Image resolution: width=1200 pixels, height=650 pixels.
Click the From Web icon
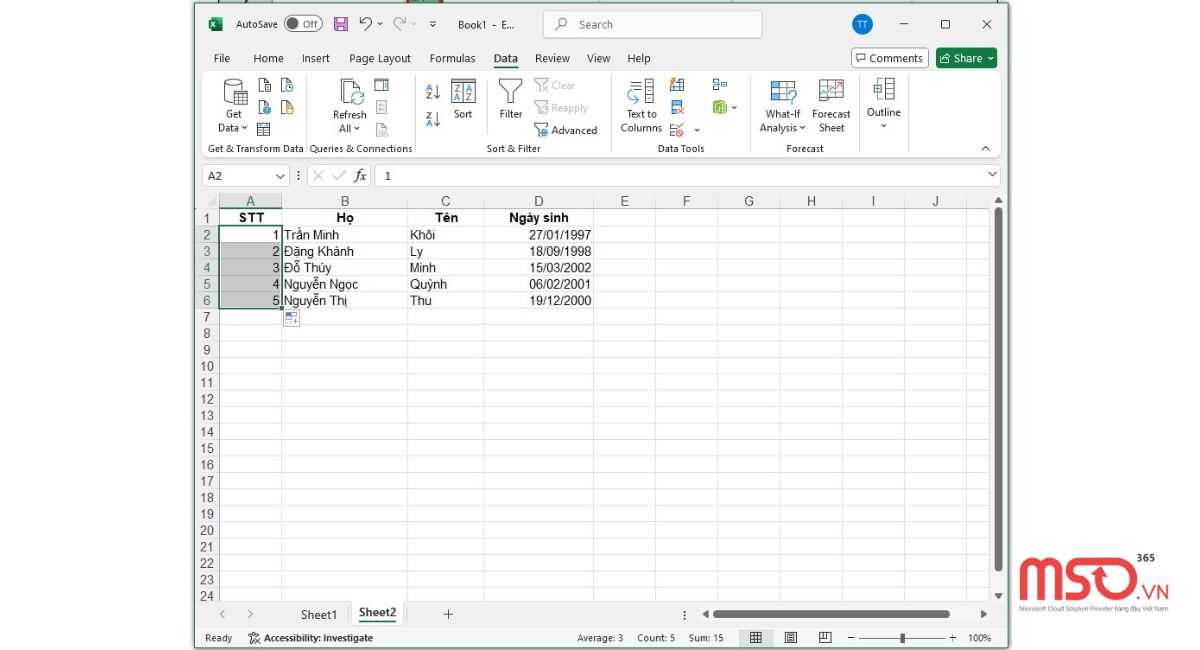[x=265, y=107]
